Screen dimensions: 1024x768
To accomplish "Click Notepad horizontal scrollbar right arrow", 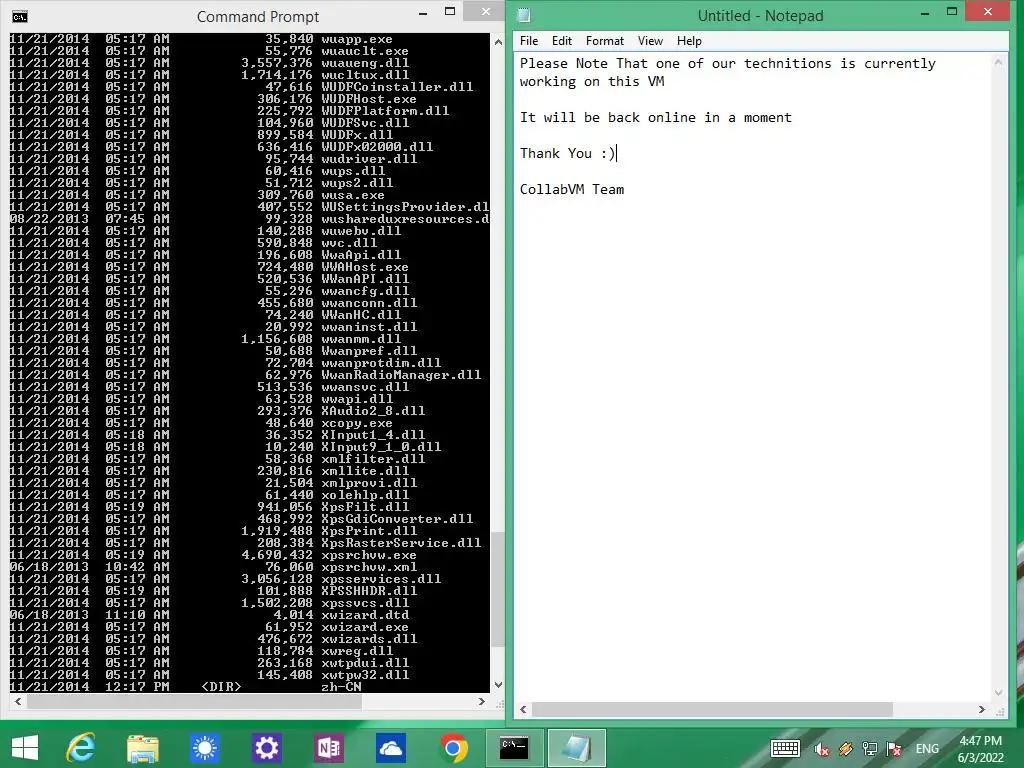I will tap(982, 709).
